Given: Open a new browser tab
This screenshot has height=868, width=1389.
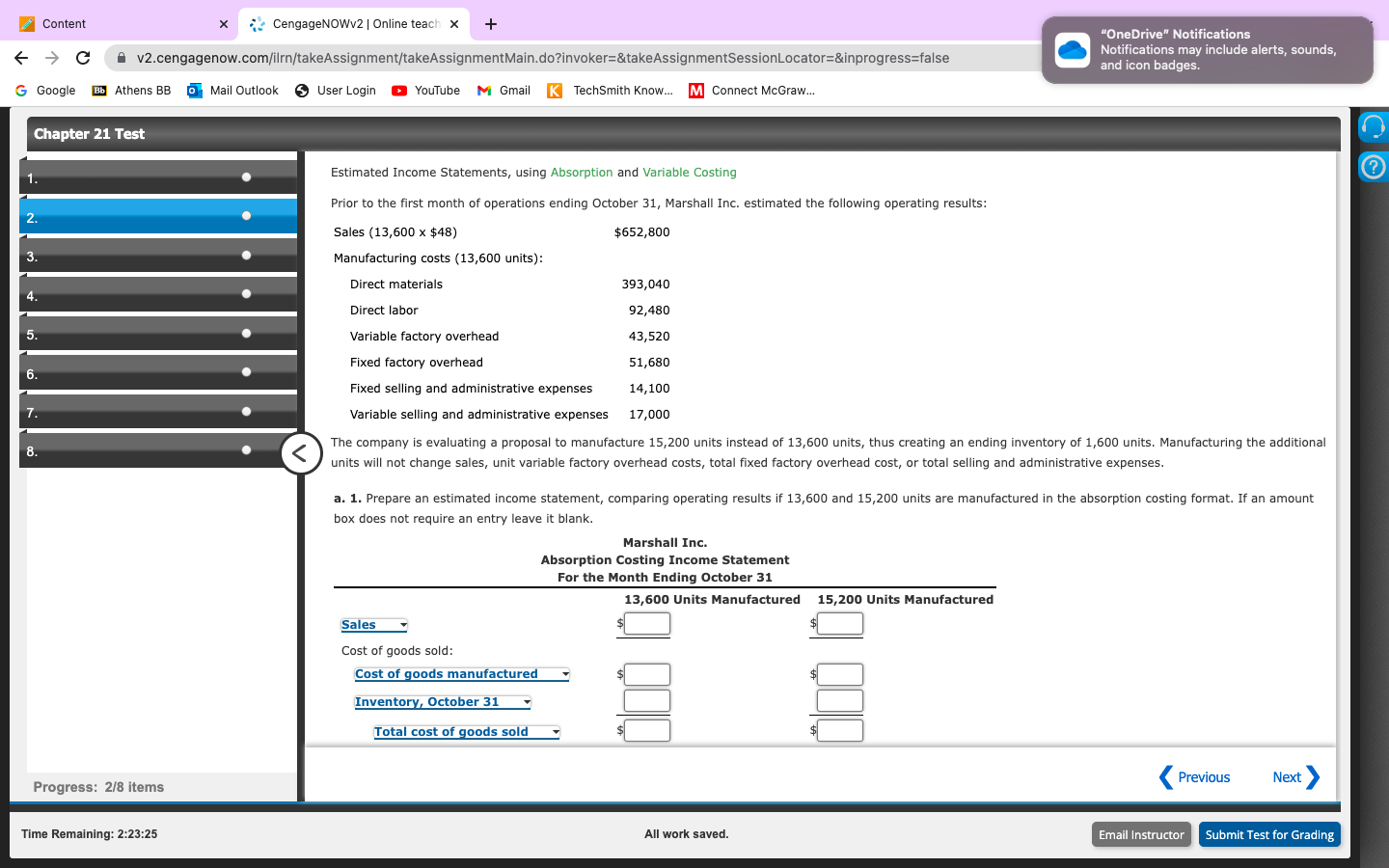Looking at the screenshot, I should point(491,24).
